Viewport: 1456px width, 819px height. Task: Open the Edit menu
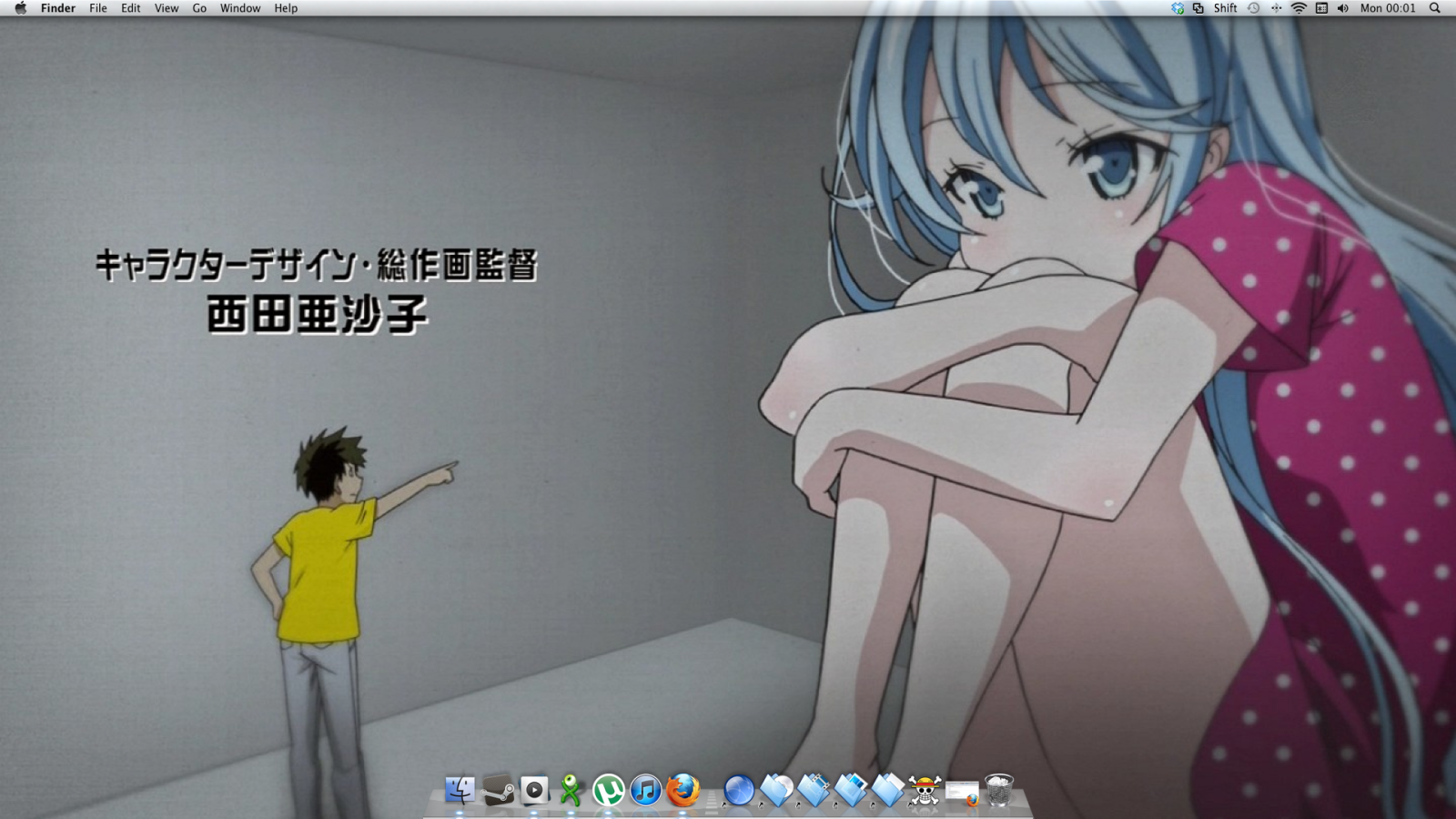tap(131, 8)
